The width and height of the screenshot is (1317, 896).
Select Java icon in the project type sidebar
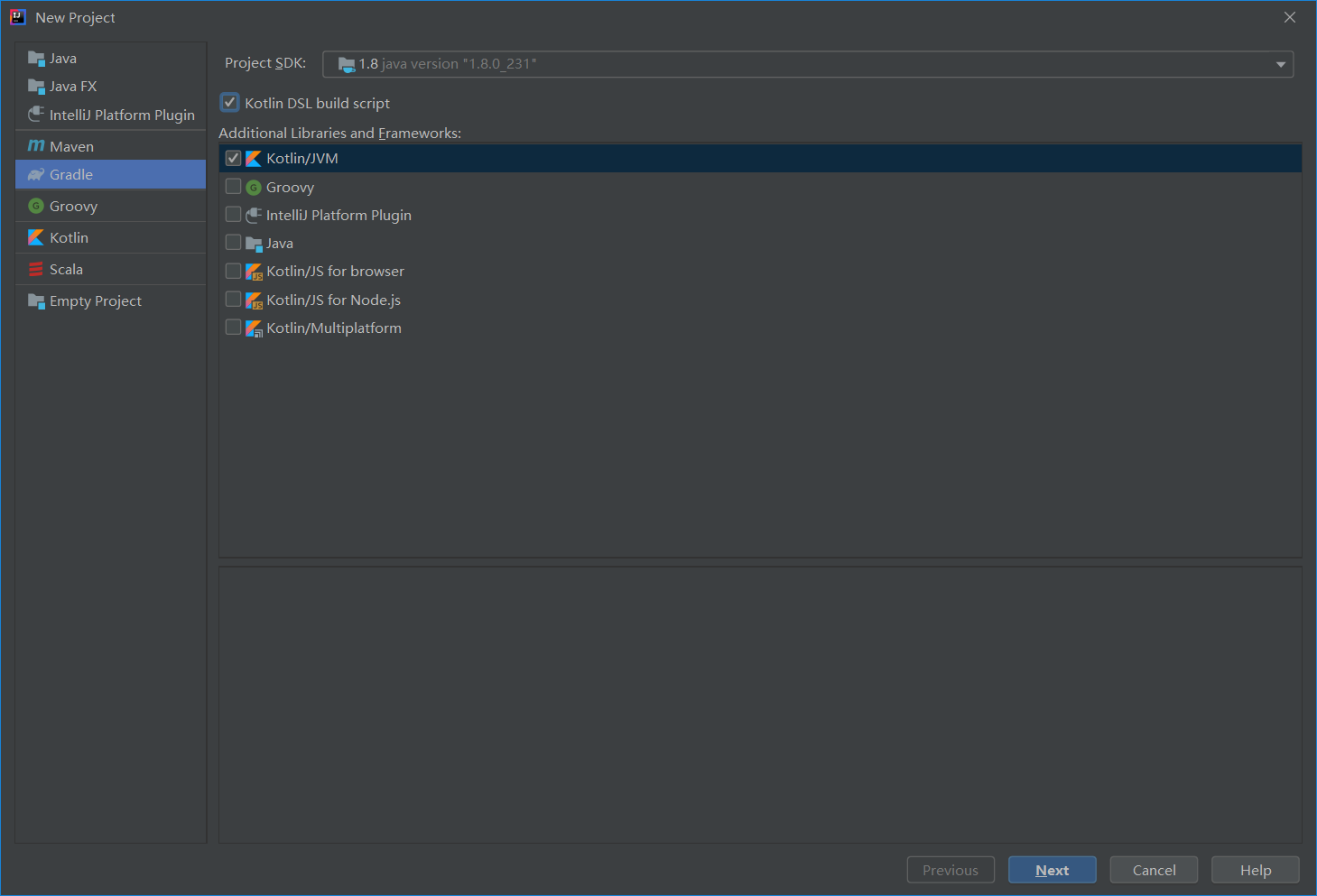point(36,59)
